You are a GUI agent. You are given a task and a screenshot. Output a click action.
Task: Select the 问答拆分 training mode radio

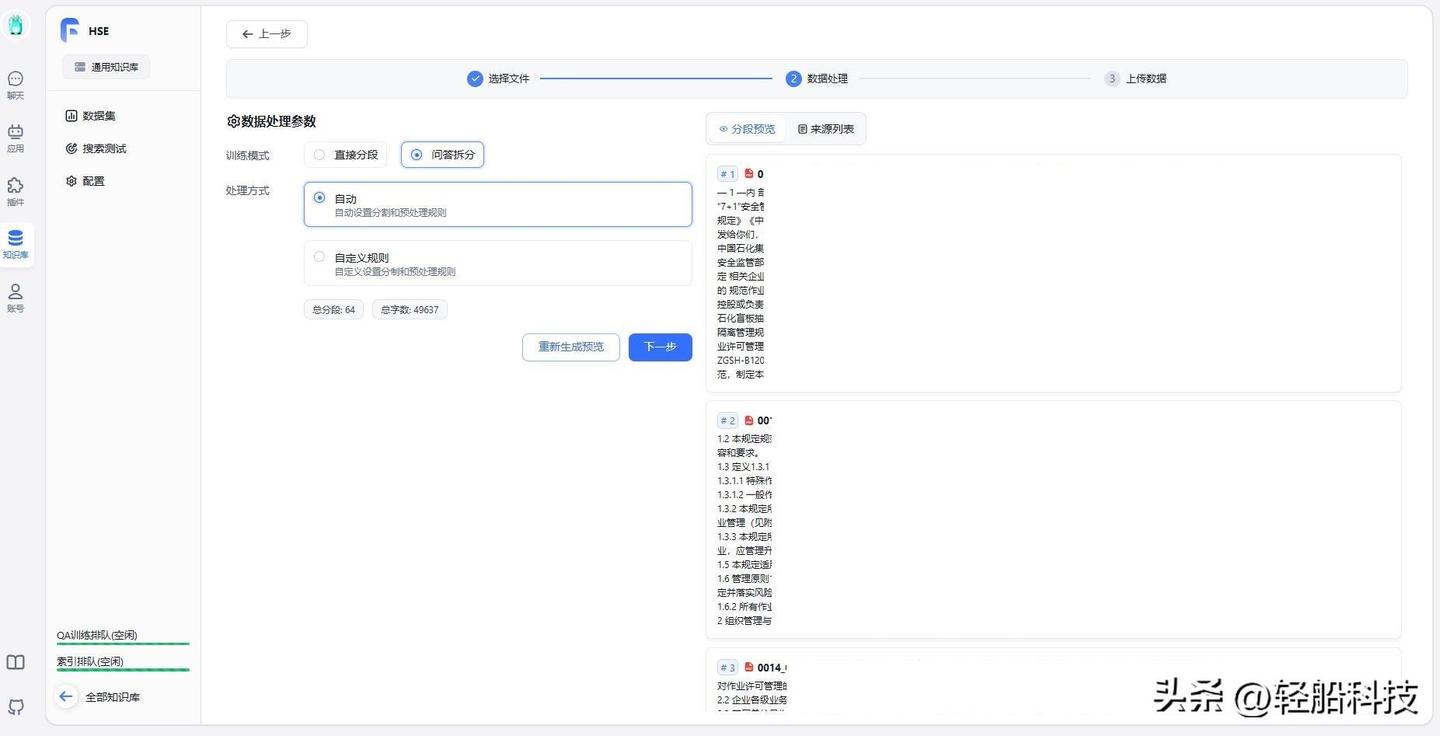coord(442,155)
